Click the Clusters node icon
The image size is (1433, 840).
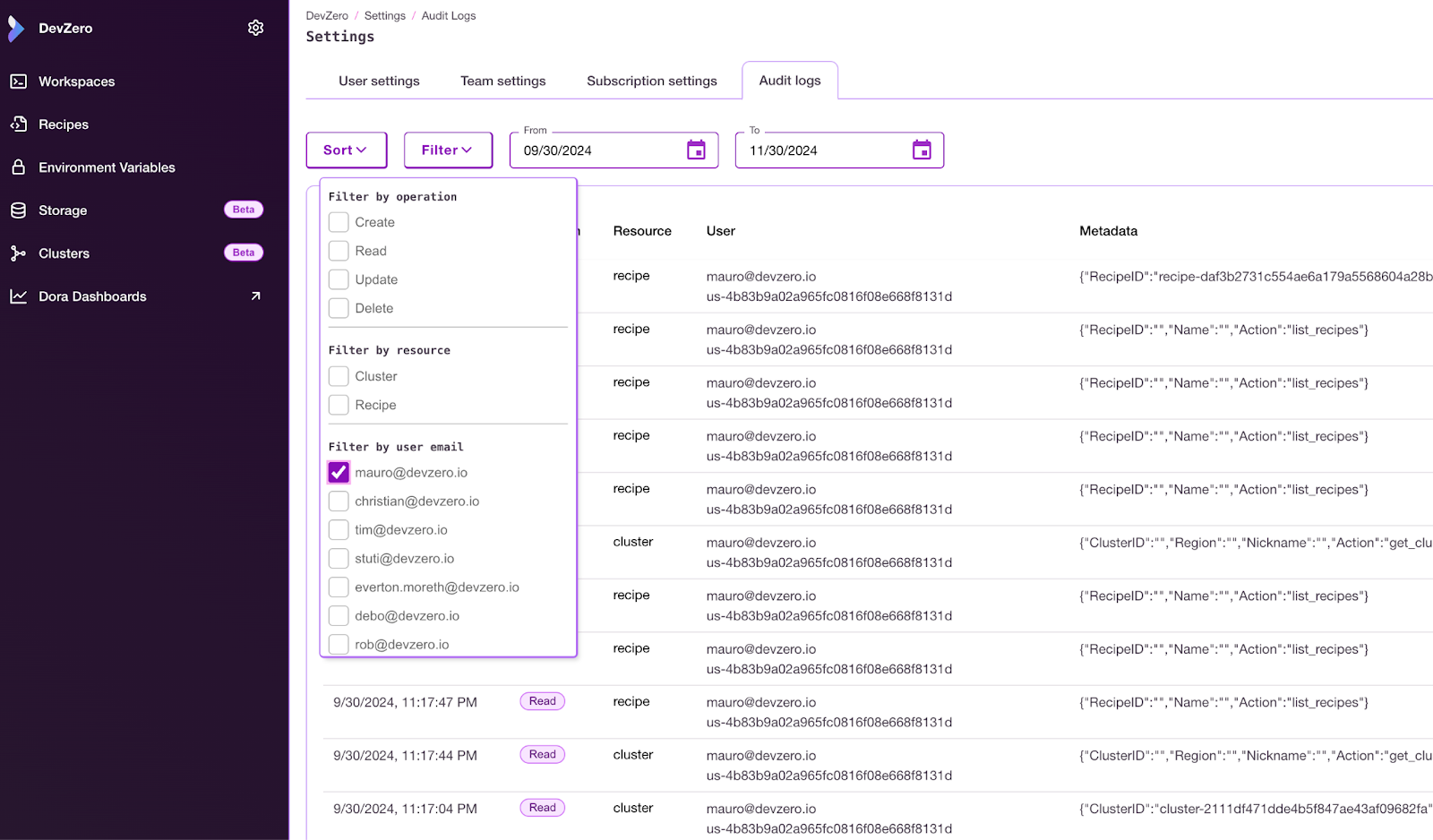[x=18, y=253]
